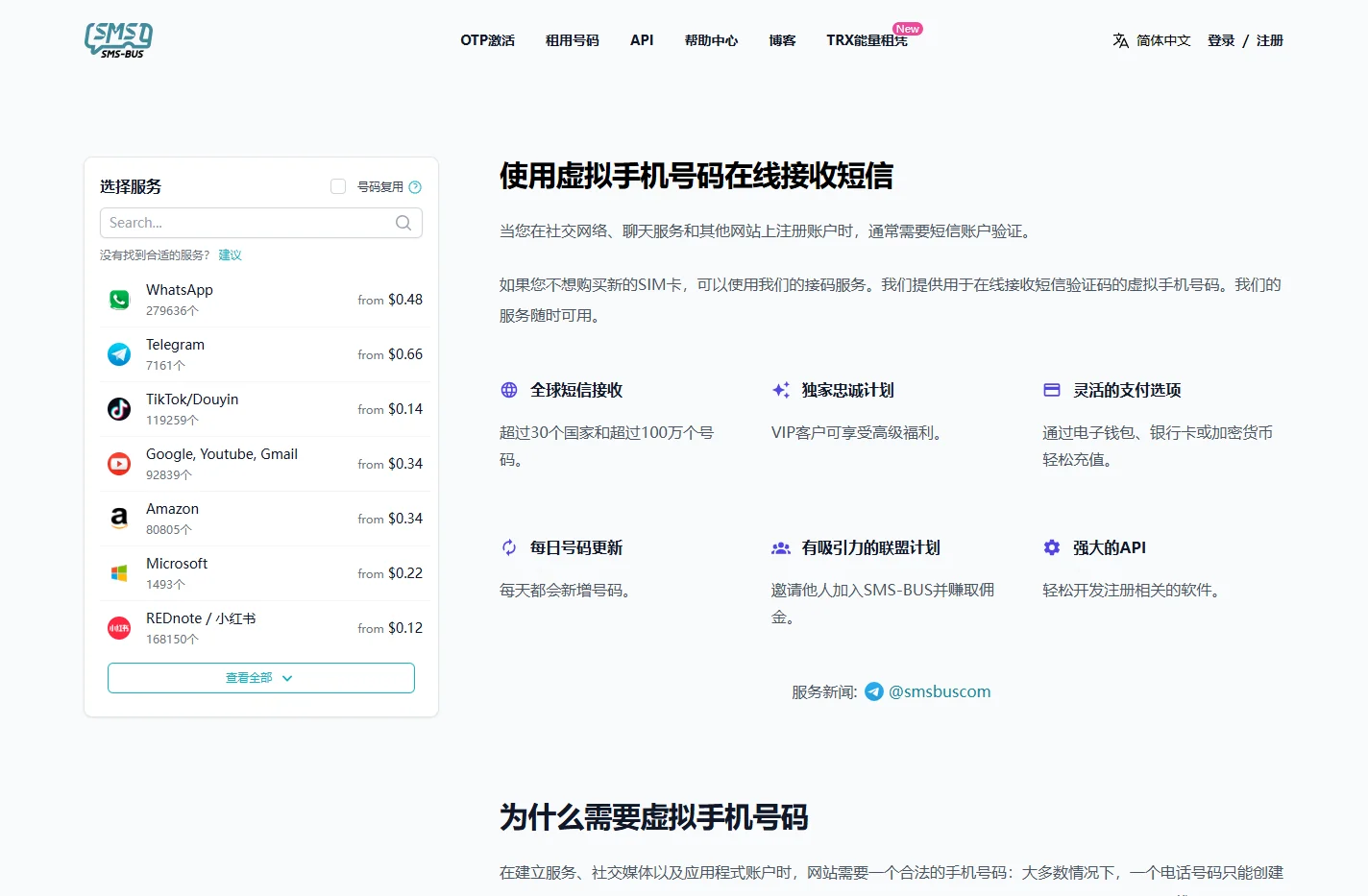1368x896 pixels.
Task: Click the 强大的API heading
Action: click(1110, 547)
